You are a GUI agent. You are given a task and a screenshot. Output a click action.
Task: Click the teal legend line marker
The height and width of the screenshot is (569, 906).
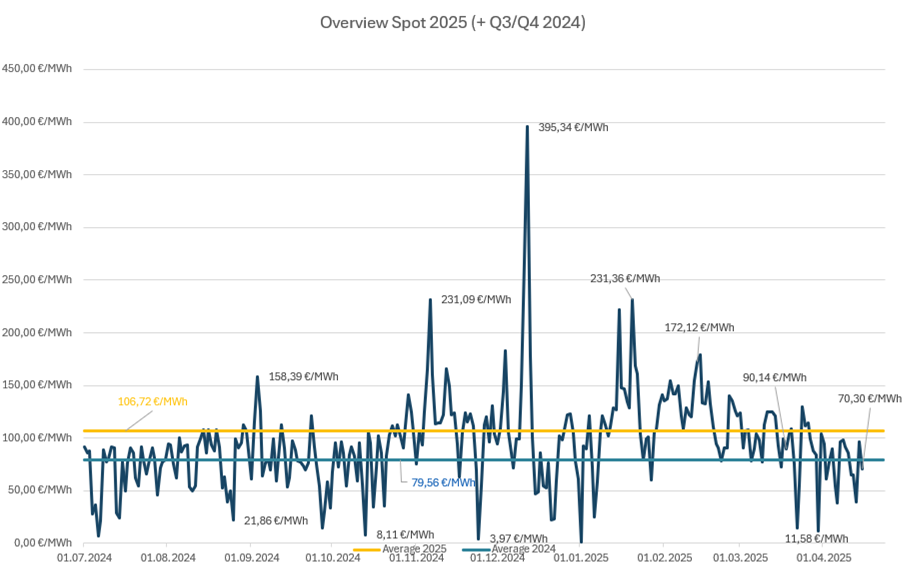tap(476, 549)
